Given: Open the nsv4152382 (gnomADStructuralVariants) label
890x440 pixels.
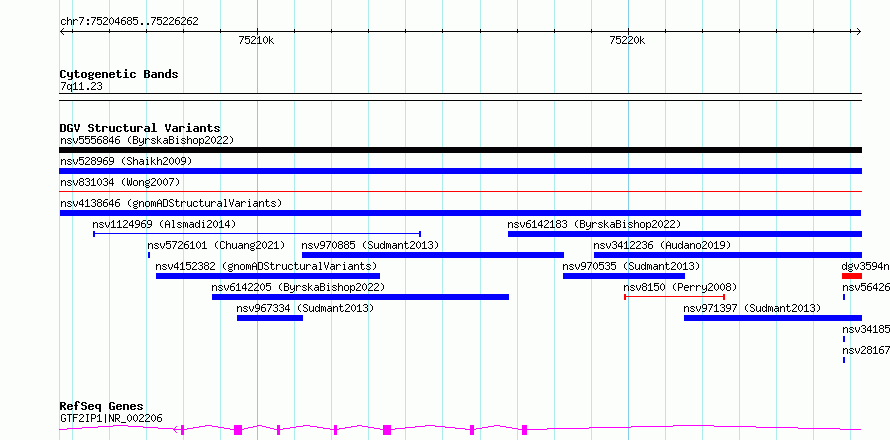Looking at the screenshot, I should (266, 266).
